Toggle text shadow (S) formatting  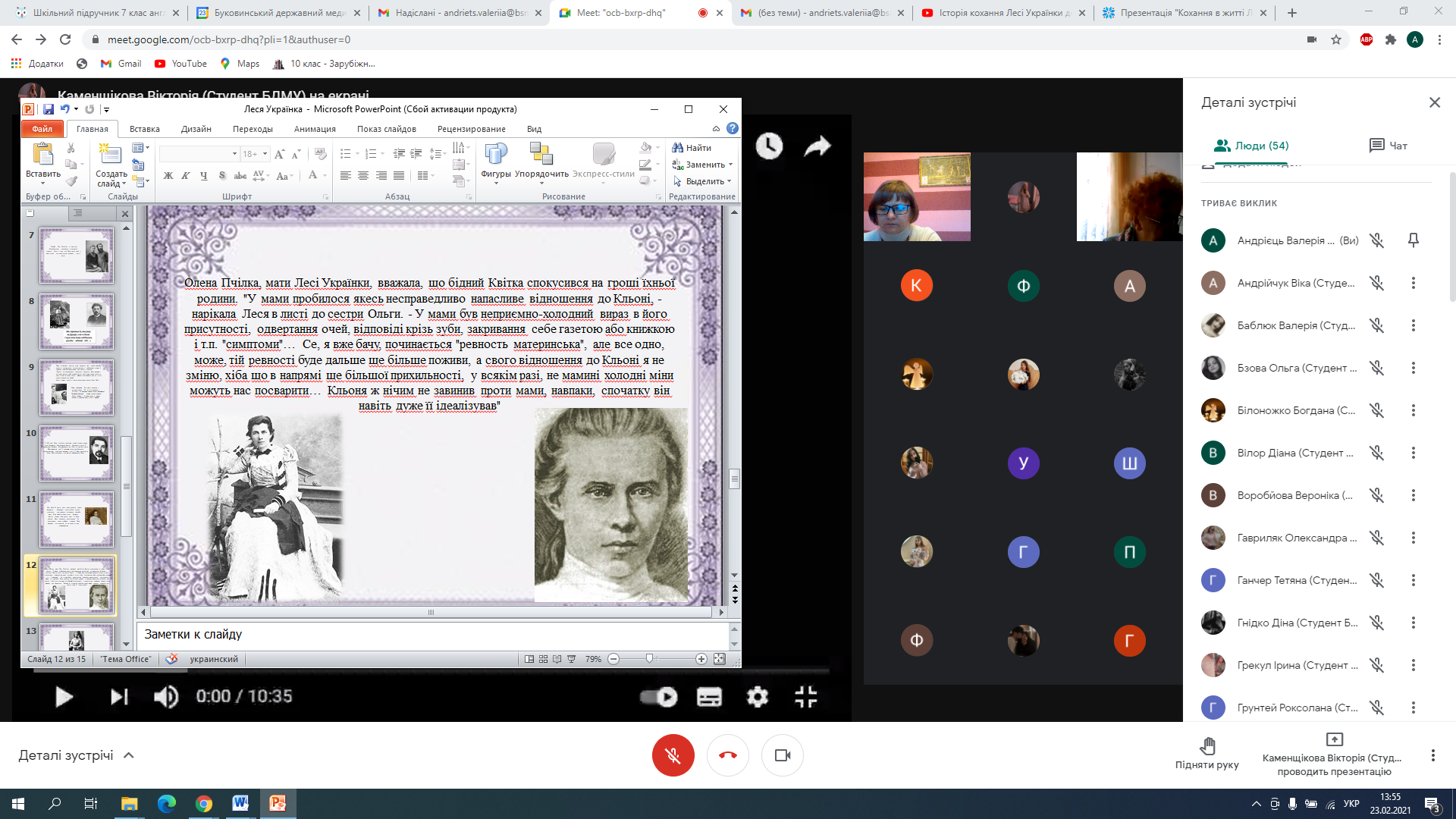point(221,176)
